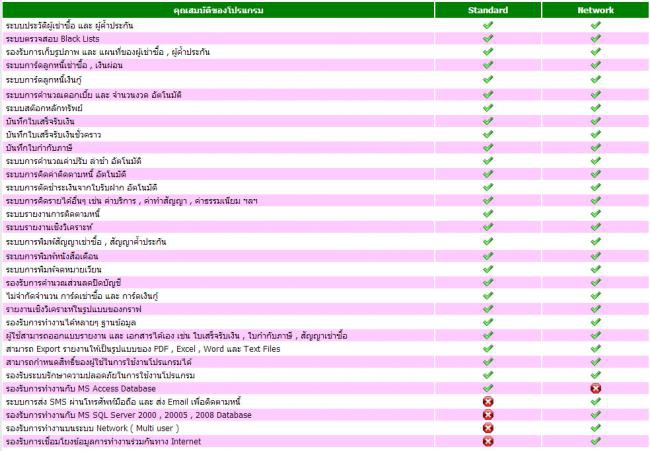Click Standard checkmark for รูปแบบของกราฟ row
Image resolution: width=650 pixels, height=451 pixels.
(x=488, y=309)
